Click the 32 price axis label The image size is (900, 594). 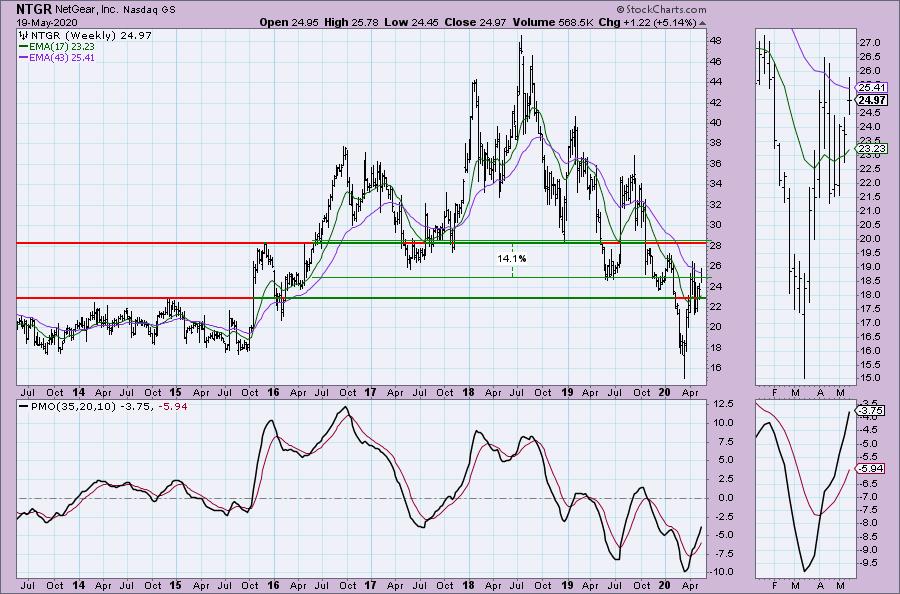pyautogui.click(x=715, y=204)
